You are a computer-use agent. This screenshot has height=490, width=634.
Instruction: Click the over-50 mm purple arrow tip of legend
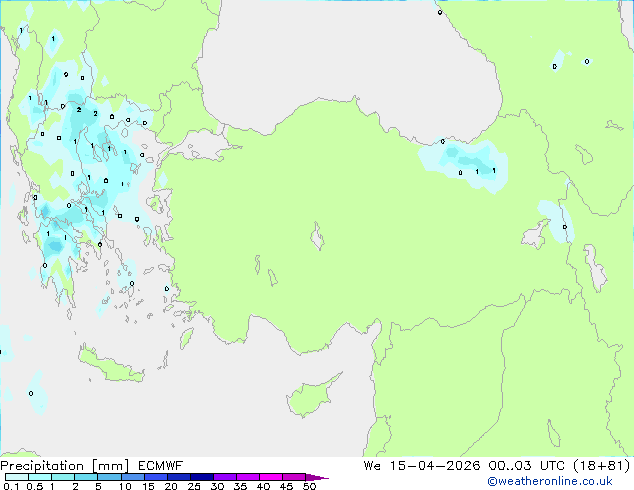coord(317,477)
